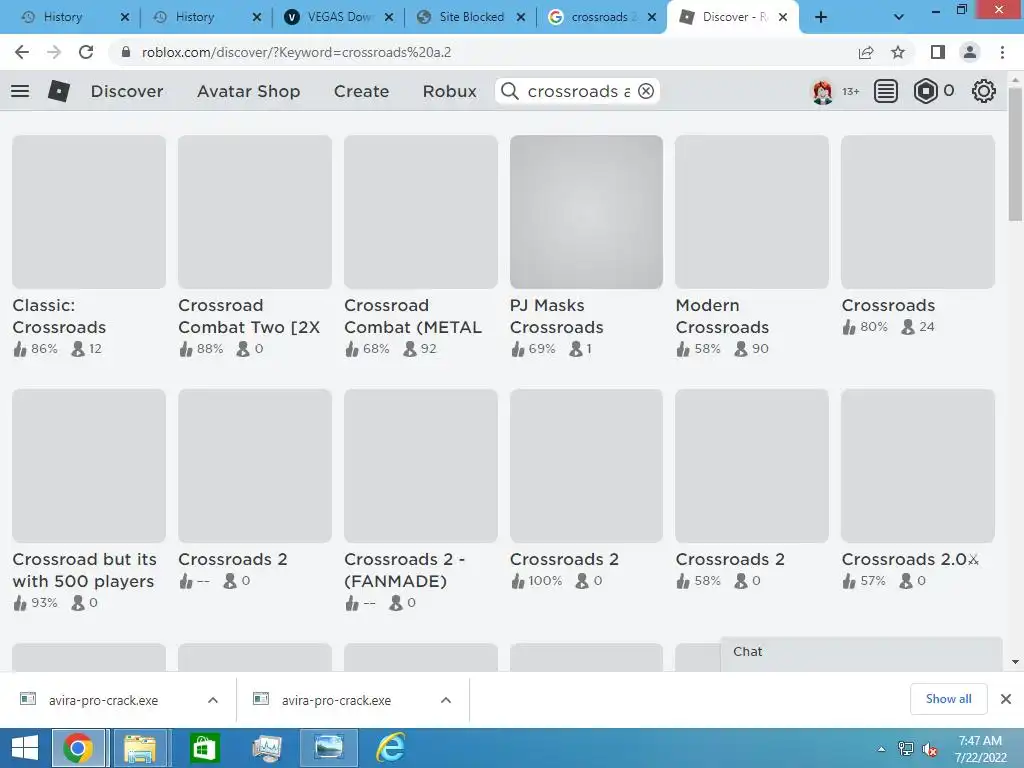Clear the search box with X icon
1024x768 pixels.
coord(646,91)
